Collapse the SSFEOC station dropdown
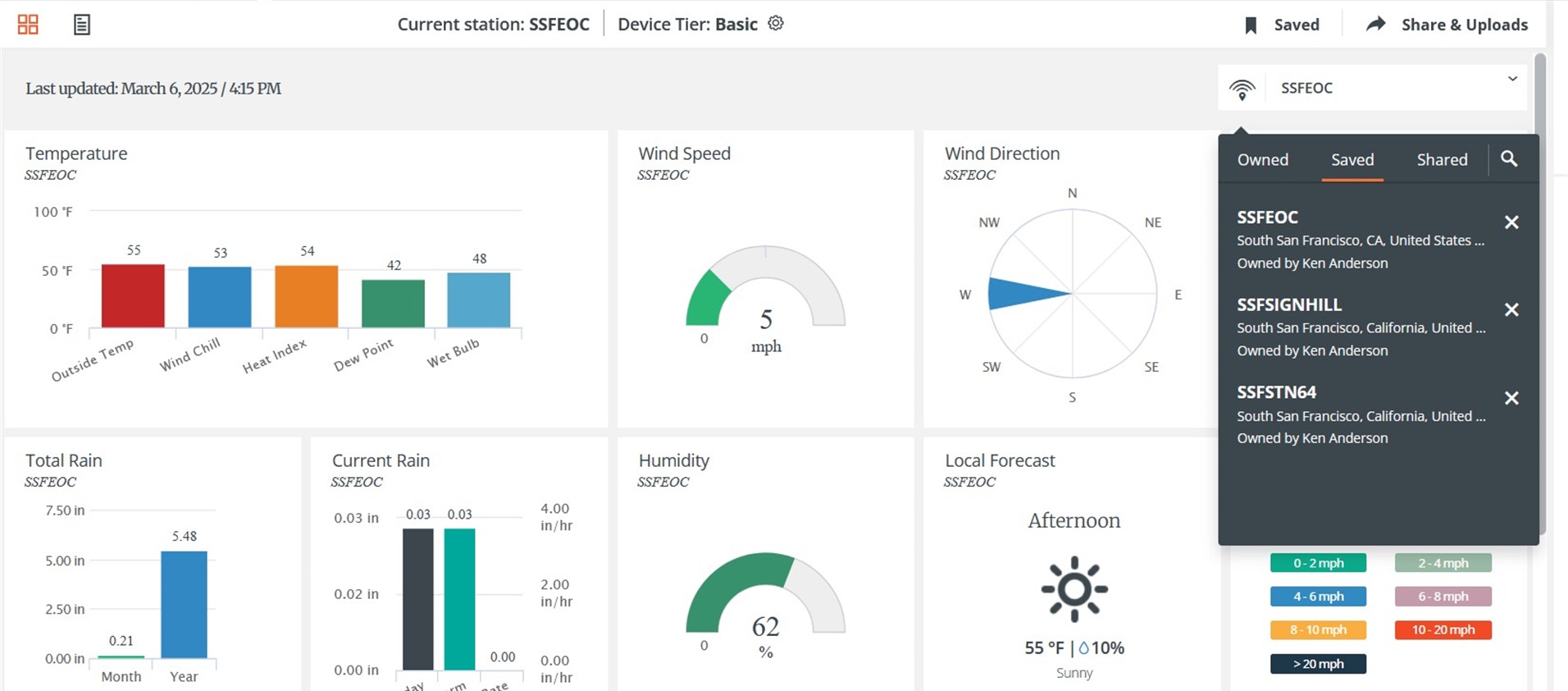Image resolution: width=1568 pixels, height=691 pixels. pos(1512,80)
